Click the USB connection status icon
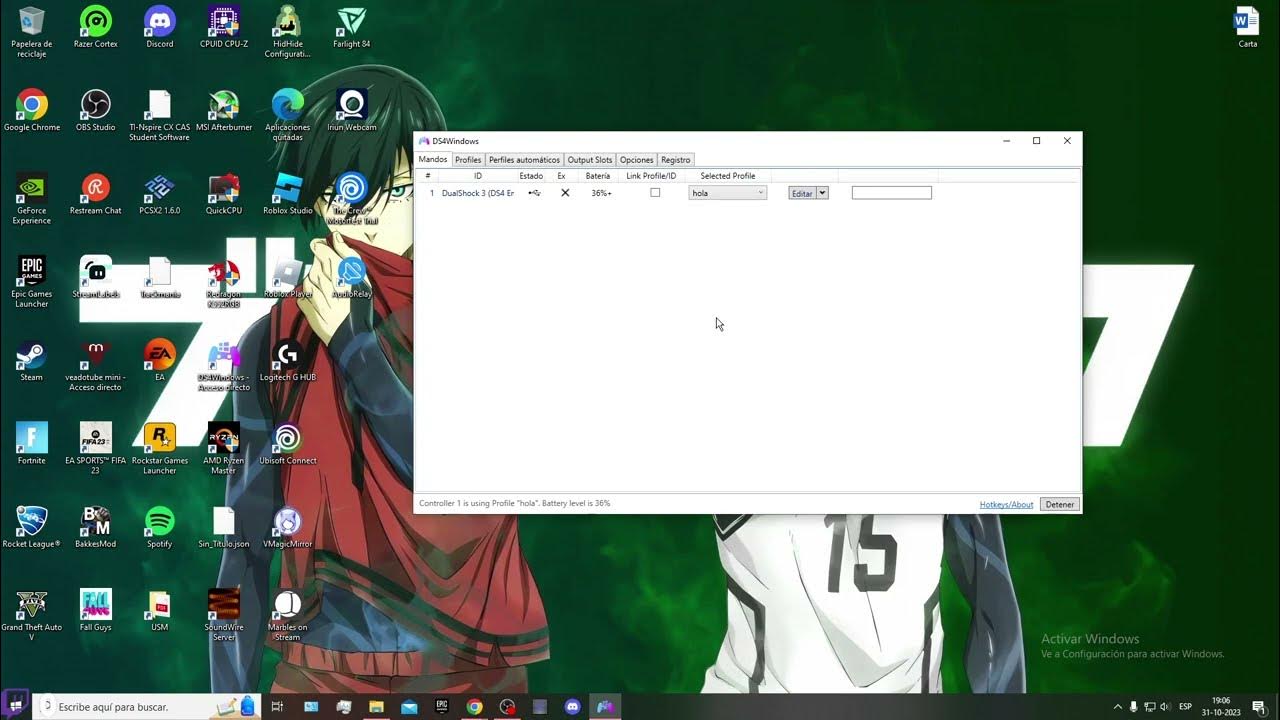Viewport: 1280px width, 720px height. pos(534,193)
